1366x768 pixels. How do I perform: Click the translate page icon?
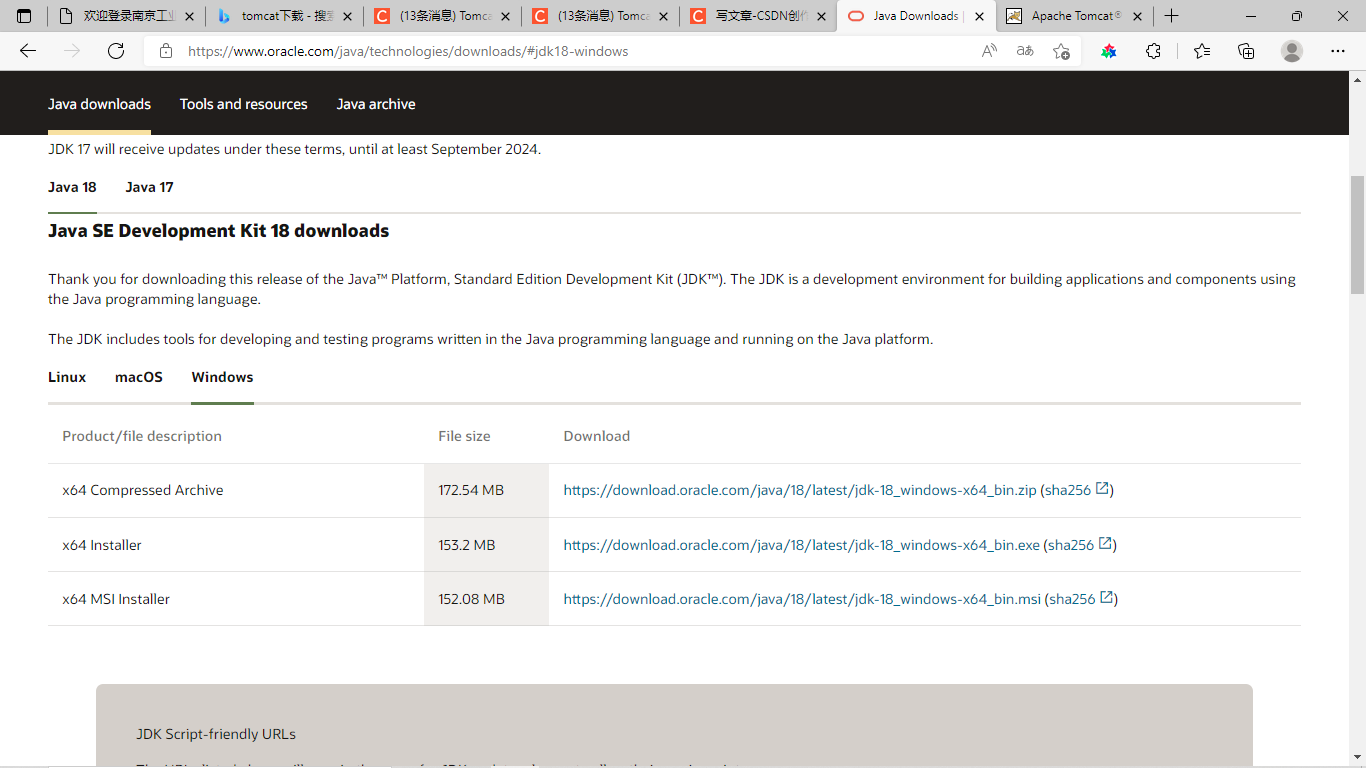pos(1025,51)
